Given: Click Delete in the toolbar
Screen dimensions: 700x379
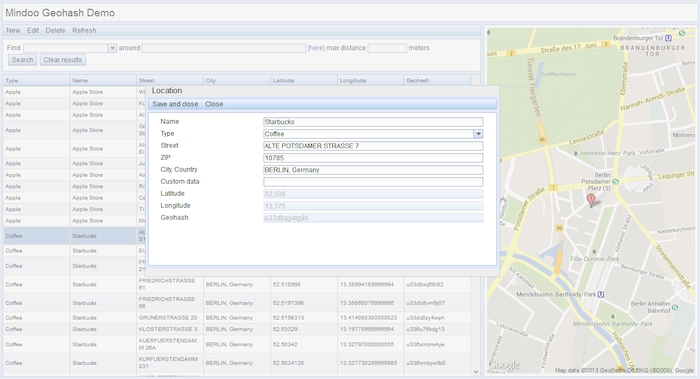Looking at the screenshot, I should [x=55, y=30].
